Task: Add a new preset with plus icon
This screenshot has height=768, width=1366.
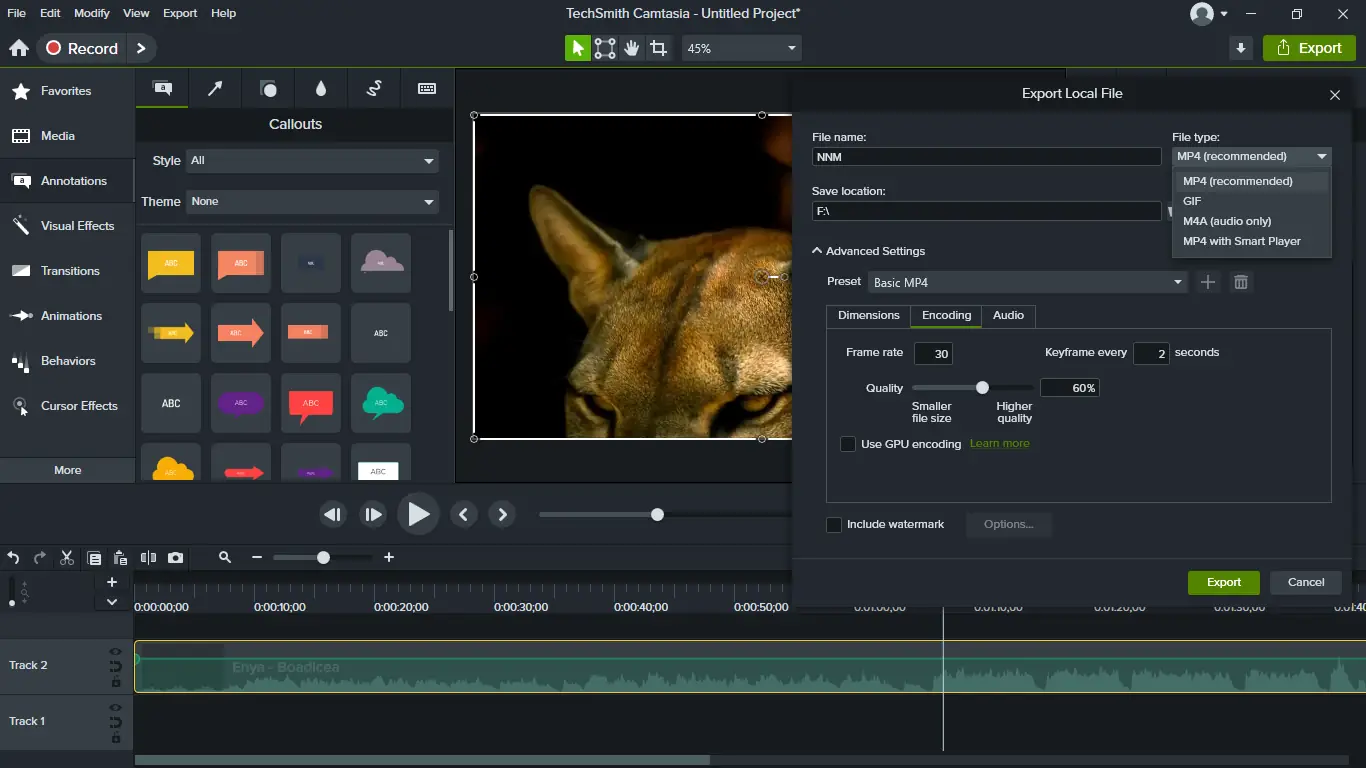Action: pyautogui.click(x=1208, y=283)
